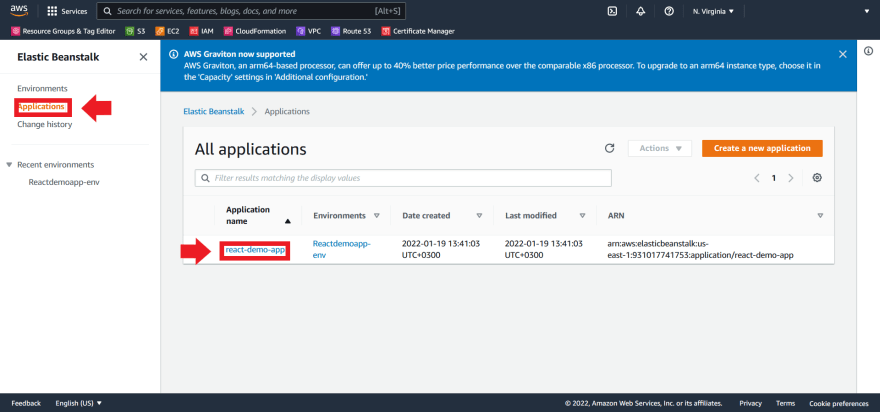Focus the filter results search field
Screen dimensions: 880x412
click(x=403, y=178)
